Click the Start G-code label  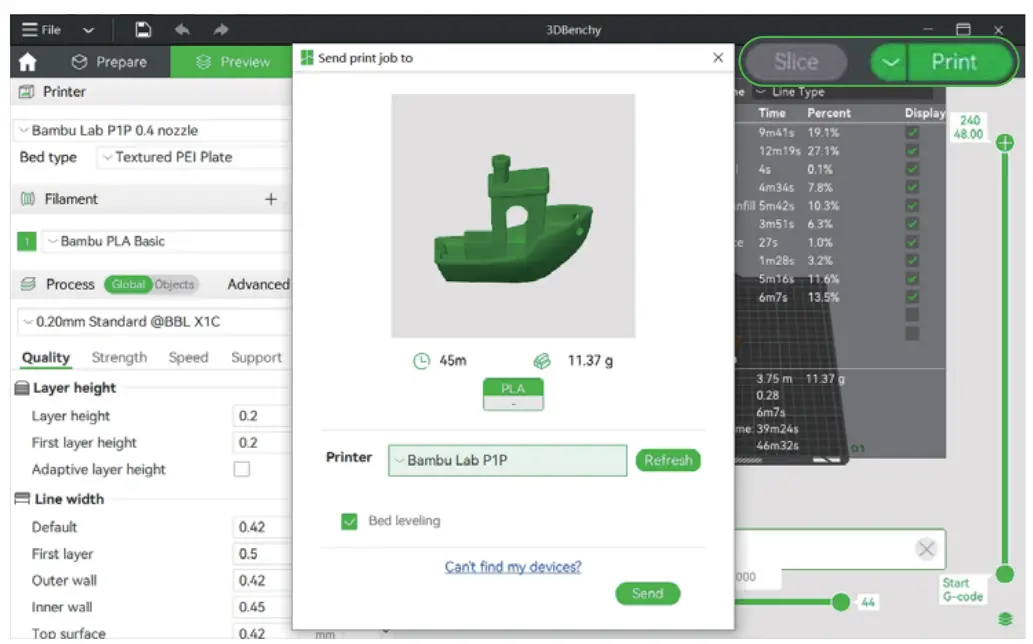pyautogui.click(x=963, y=590)
